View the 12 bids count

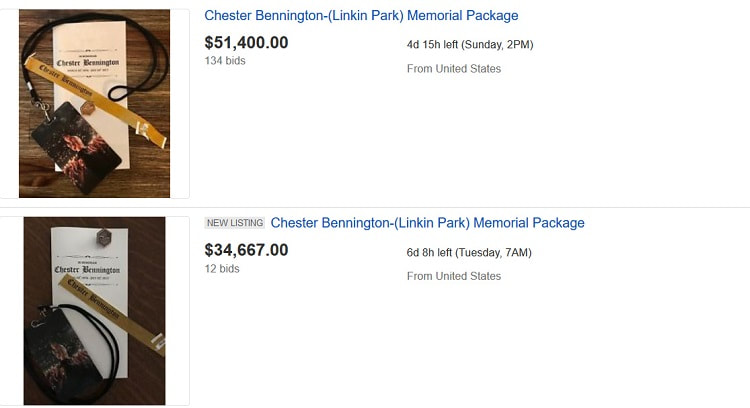pyautogui.click(x=222, y=268)
